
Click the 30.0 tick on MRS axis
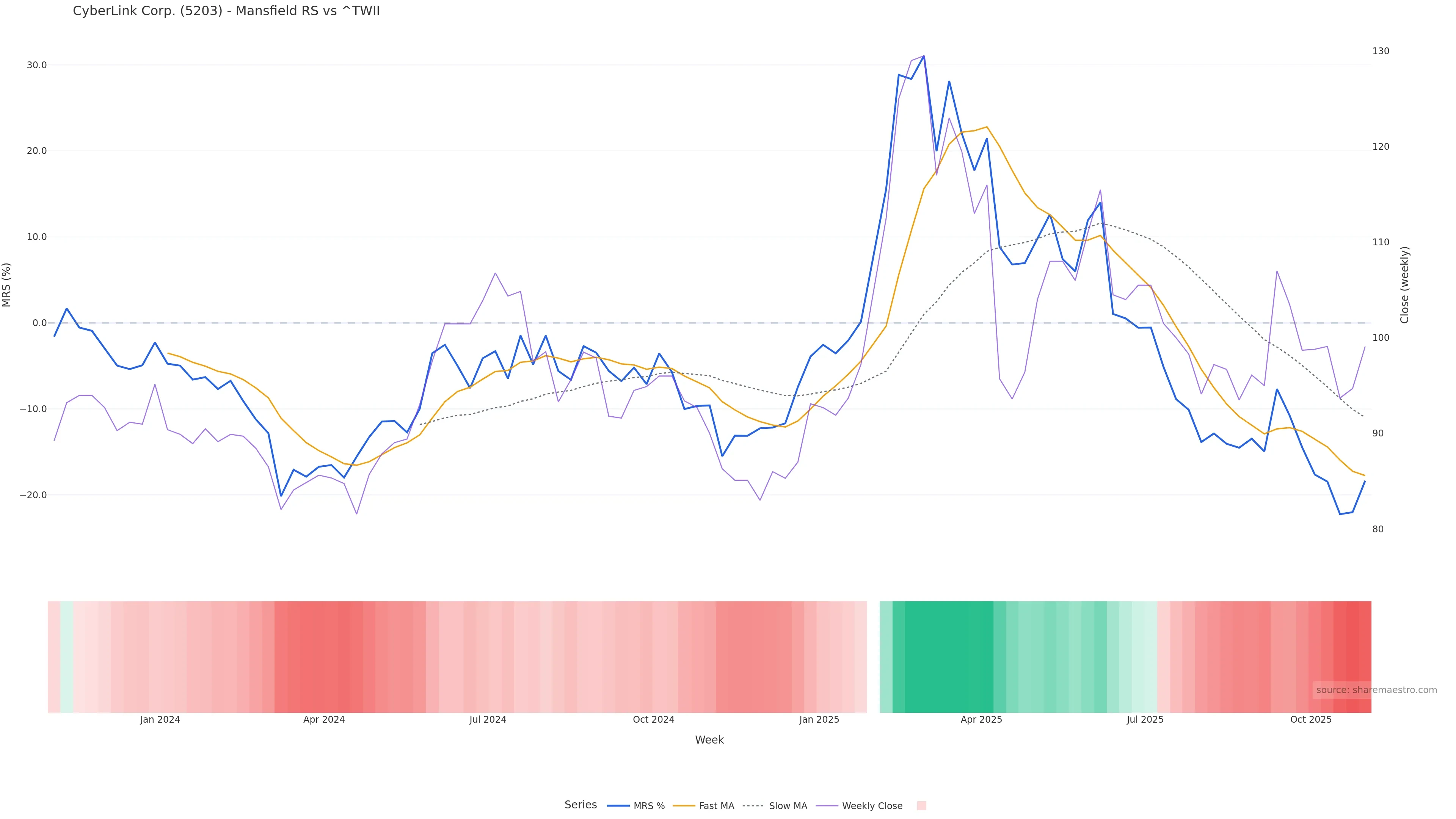(x=37, y=66)
